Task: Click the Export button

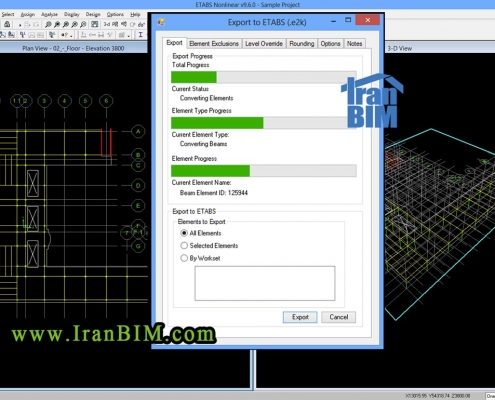Action: (x=300, y=317)
